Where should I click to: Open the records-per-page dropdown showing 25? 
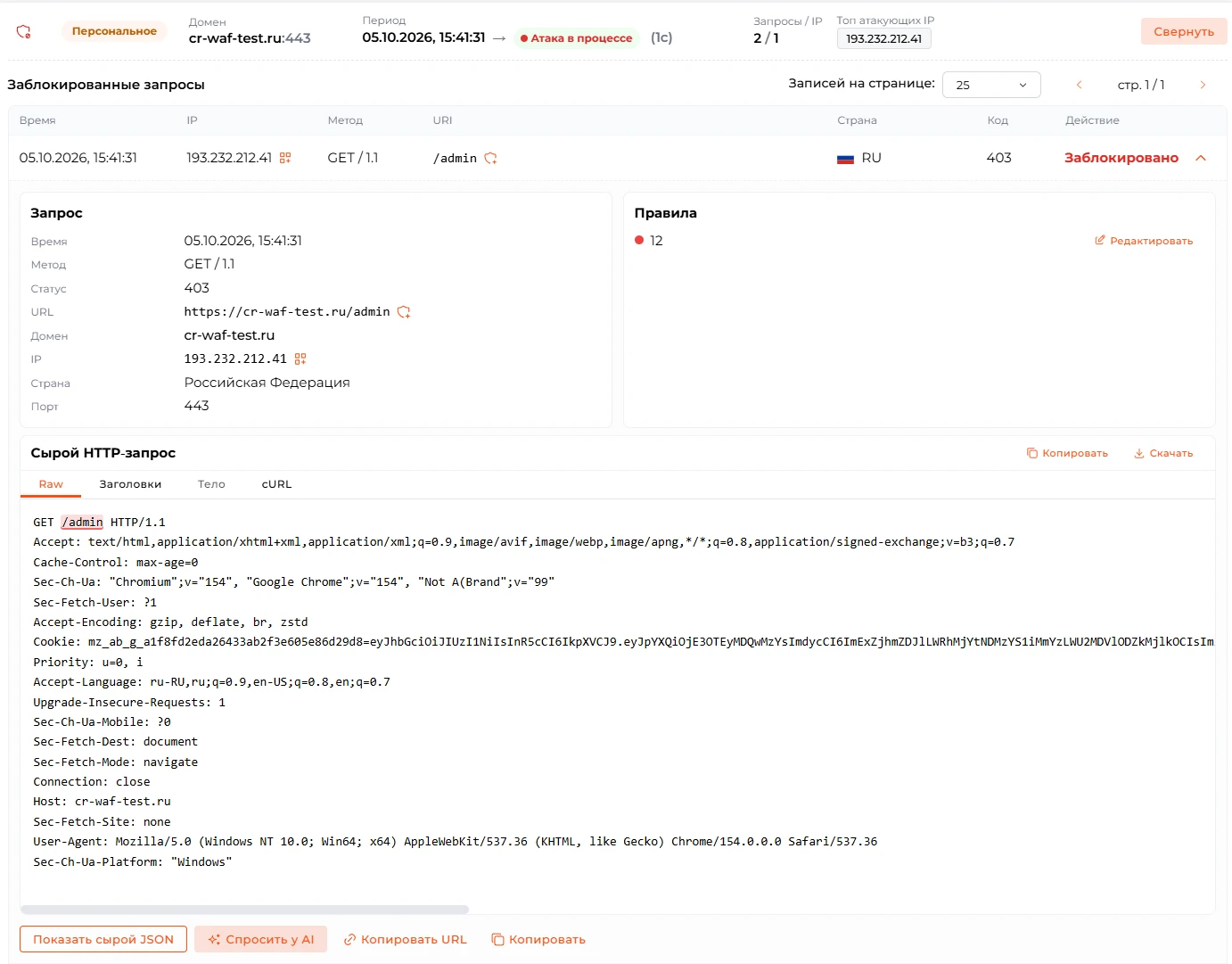[991, 85]
